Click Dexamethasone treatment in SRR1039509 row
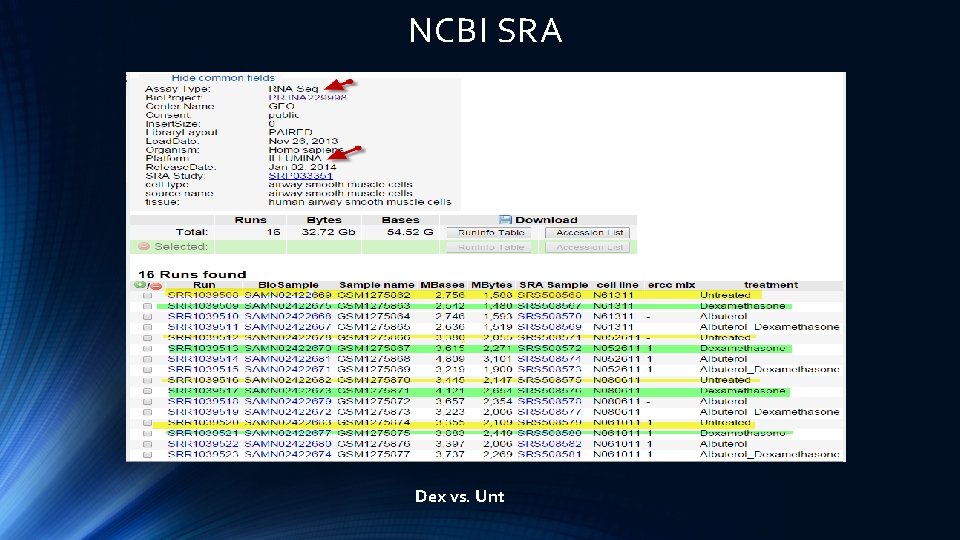 point(743,306)
